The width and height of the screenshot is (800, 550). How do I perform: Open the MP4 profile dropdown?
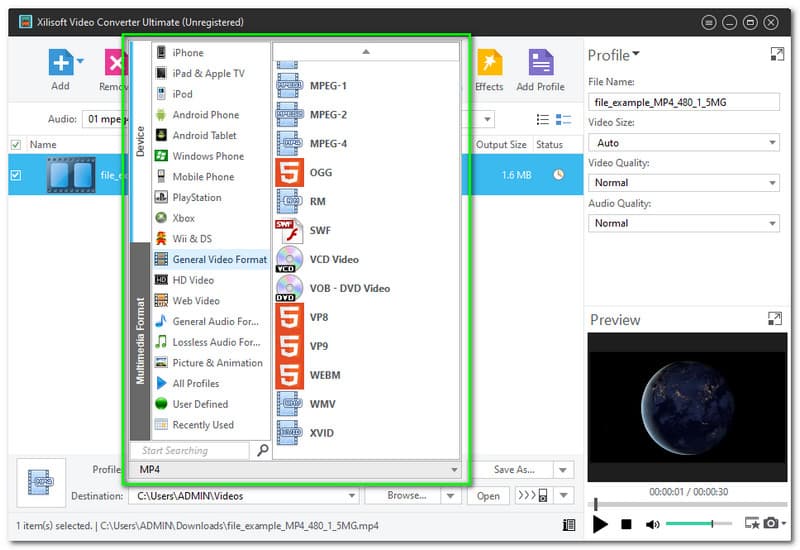tap(296, 470)
